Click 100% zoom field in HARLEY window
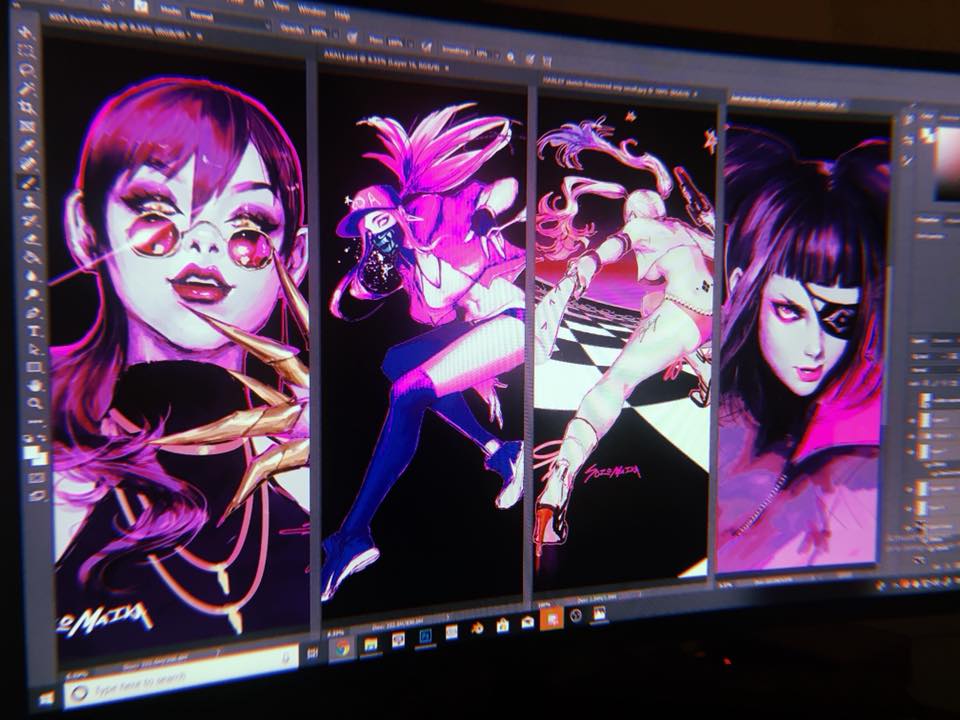This screenshot has height=720, width=960. (543, 604)
